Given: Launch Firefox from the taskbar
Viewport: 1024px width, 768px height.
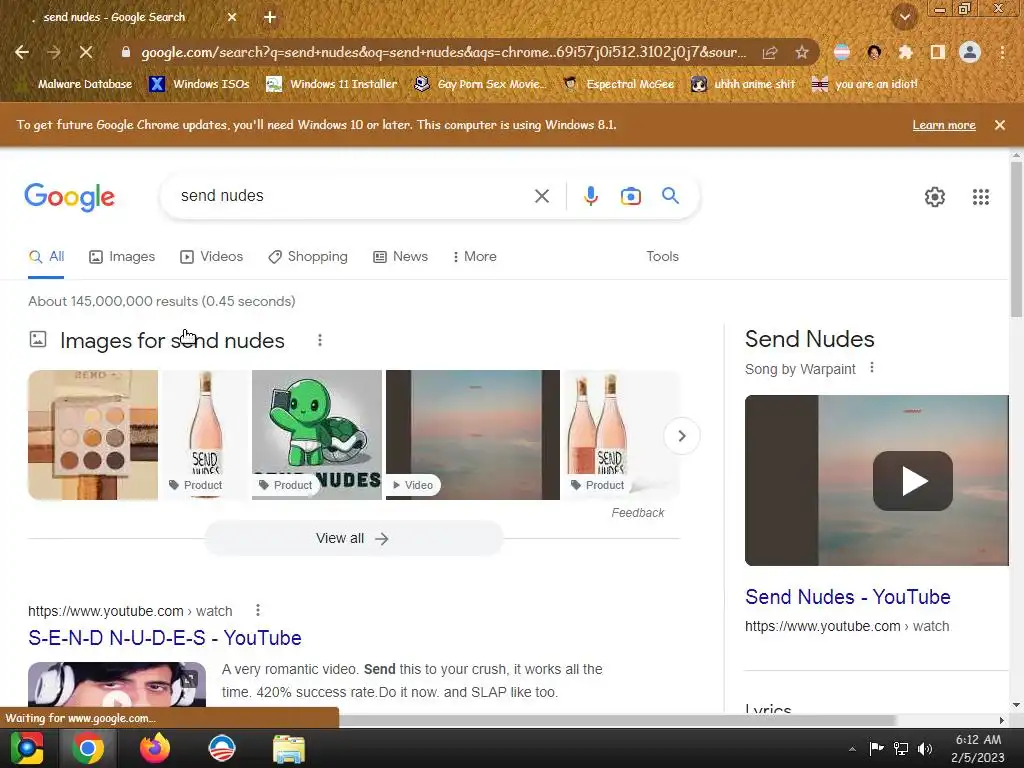Looking at the screenshot, I should (x=155, y=748).
